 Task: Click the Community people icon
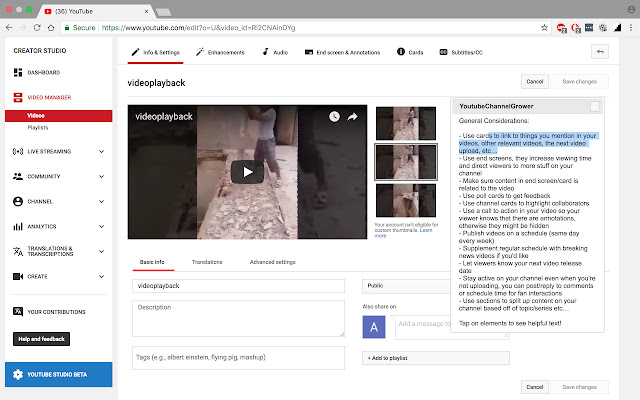(x=18, y=176)
